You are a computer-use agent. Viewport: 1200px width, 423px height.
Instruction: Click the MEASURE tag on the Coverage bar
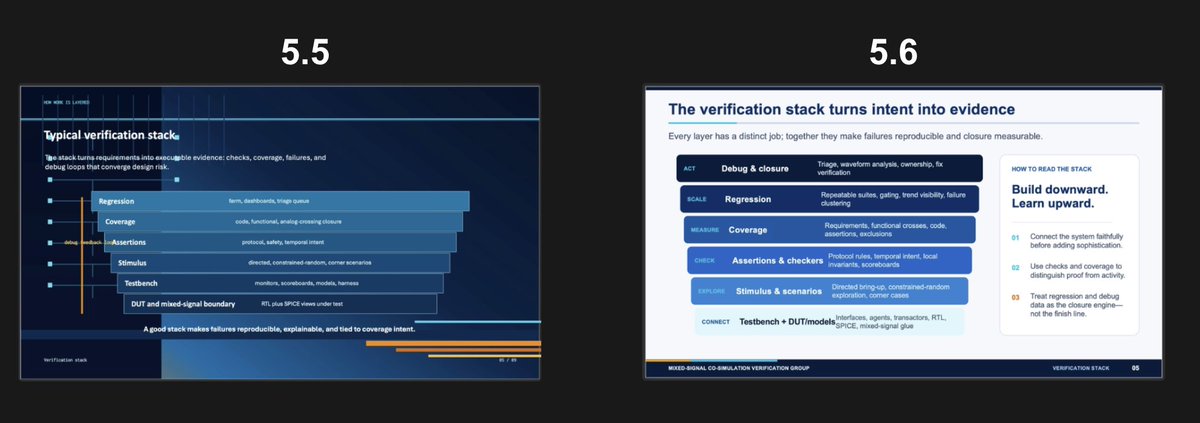(705, 230)
